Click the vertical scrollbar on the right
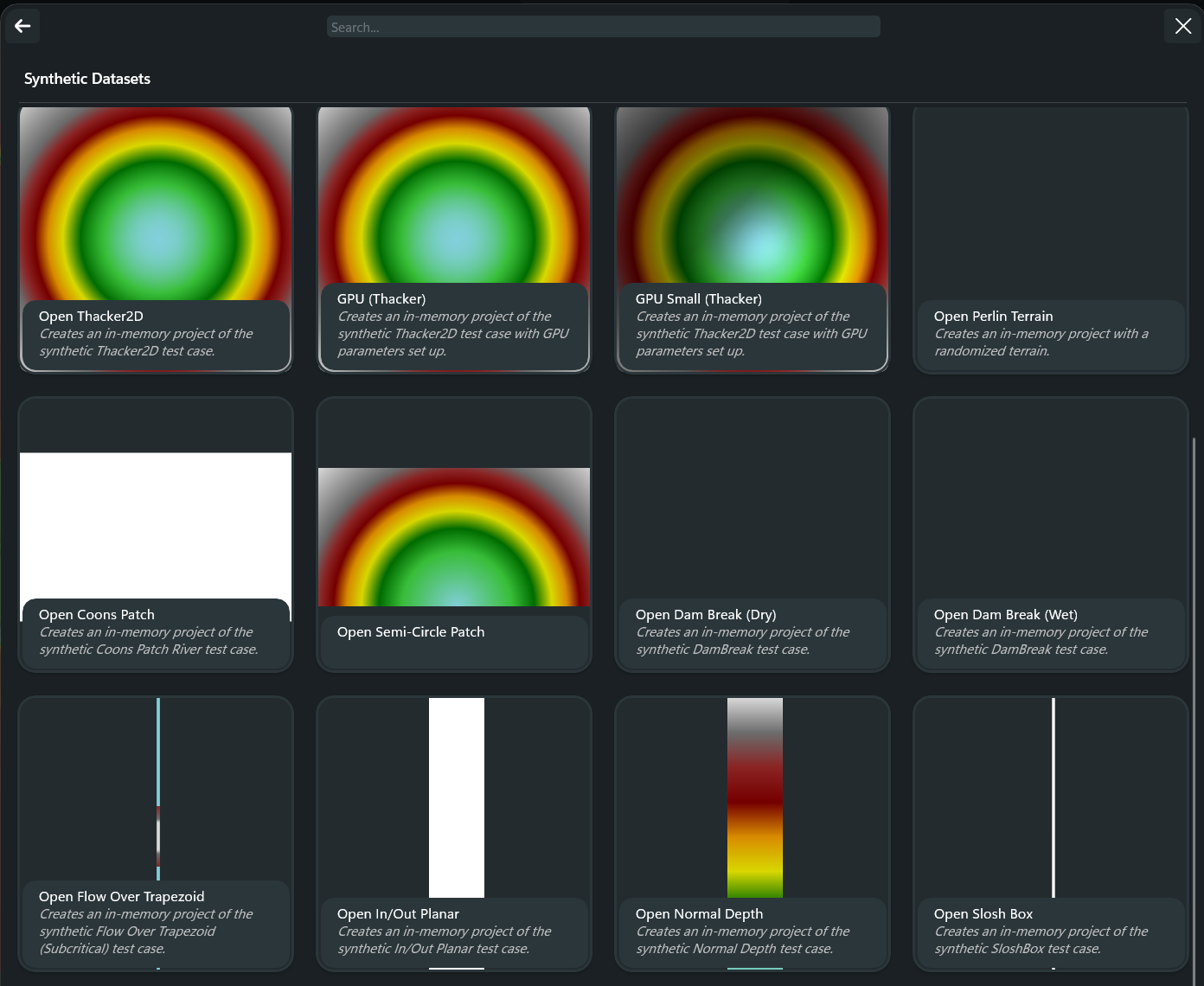 1194,692
